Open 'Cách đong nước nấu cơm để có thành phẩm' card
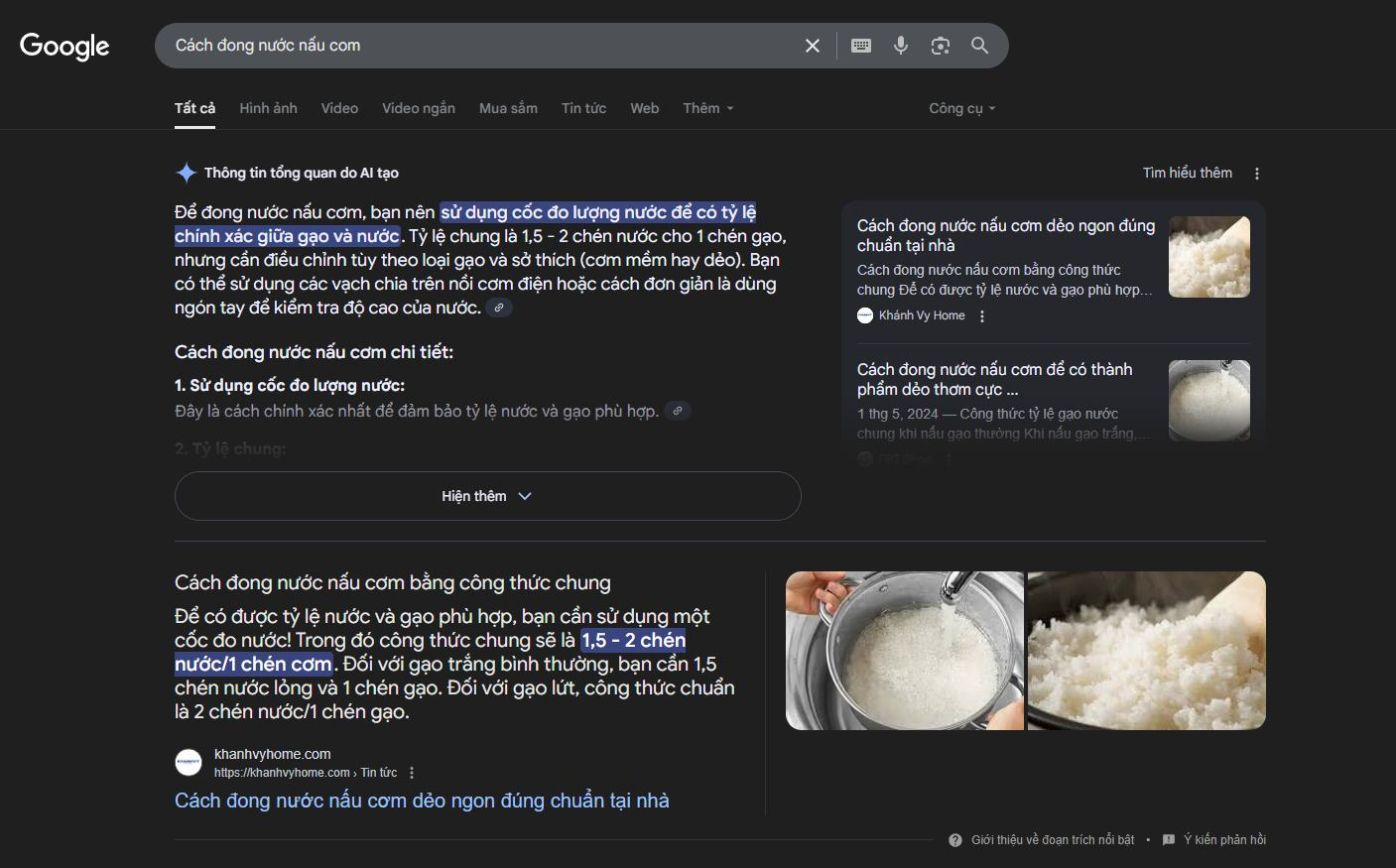This screenshot has width=1396, height=868. [x=995, y=380]
